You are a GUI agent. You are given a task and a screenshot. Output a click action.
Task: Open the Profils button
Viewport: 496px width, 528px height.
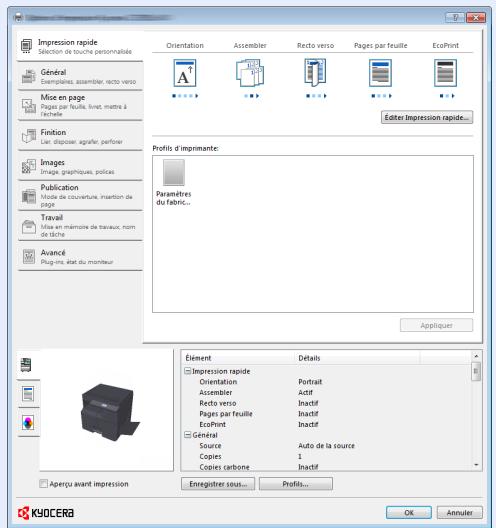click(296, 484)
